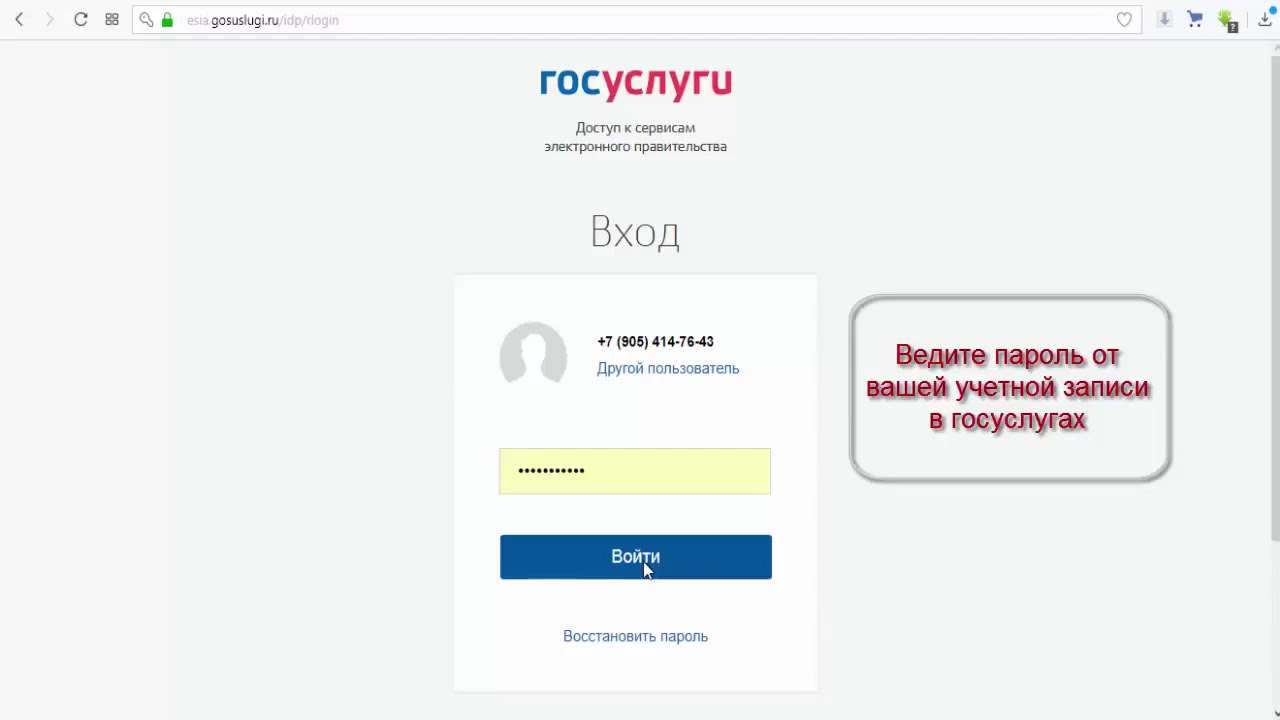
Task: Open the speed dial grid icon
Action: pyautogui.click(x=112, y=19)
